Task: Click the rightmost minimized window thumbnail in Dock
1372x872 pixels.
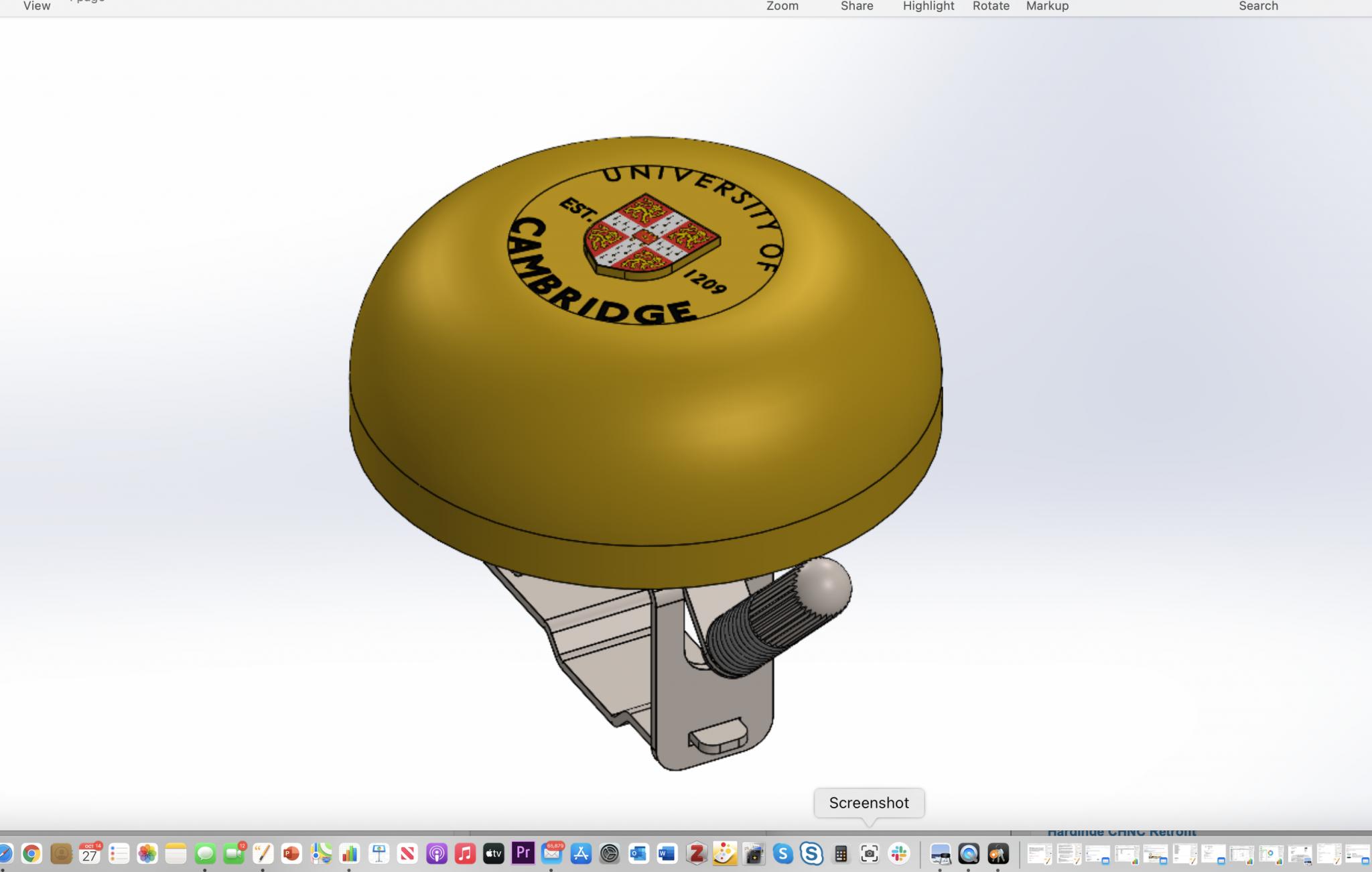Action: pos(1358,855)
